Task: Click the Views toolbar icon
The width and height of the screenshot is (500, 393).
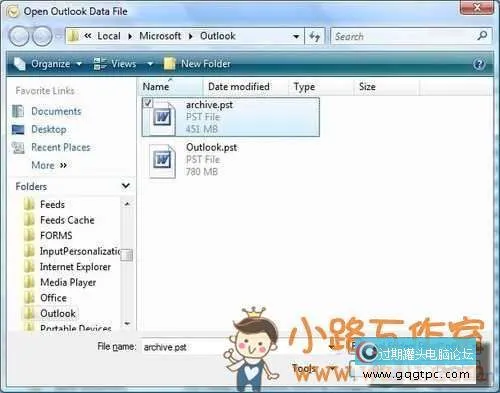Action: [100, 64]
